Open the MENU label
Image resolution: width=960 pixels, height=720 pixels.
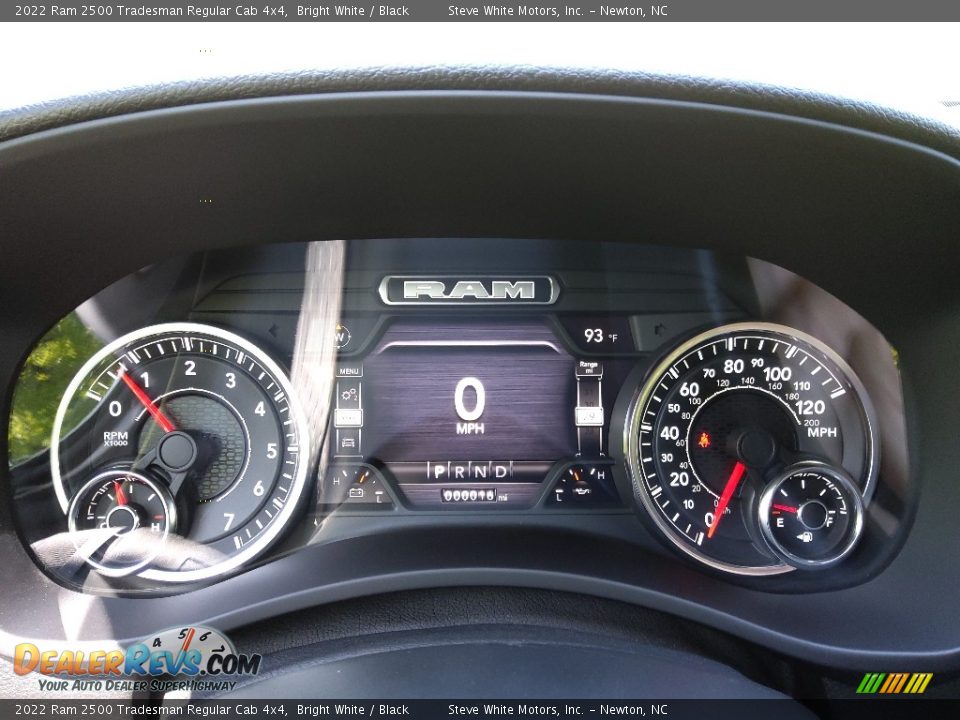click(x=349, y=371)
